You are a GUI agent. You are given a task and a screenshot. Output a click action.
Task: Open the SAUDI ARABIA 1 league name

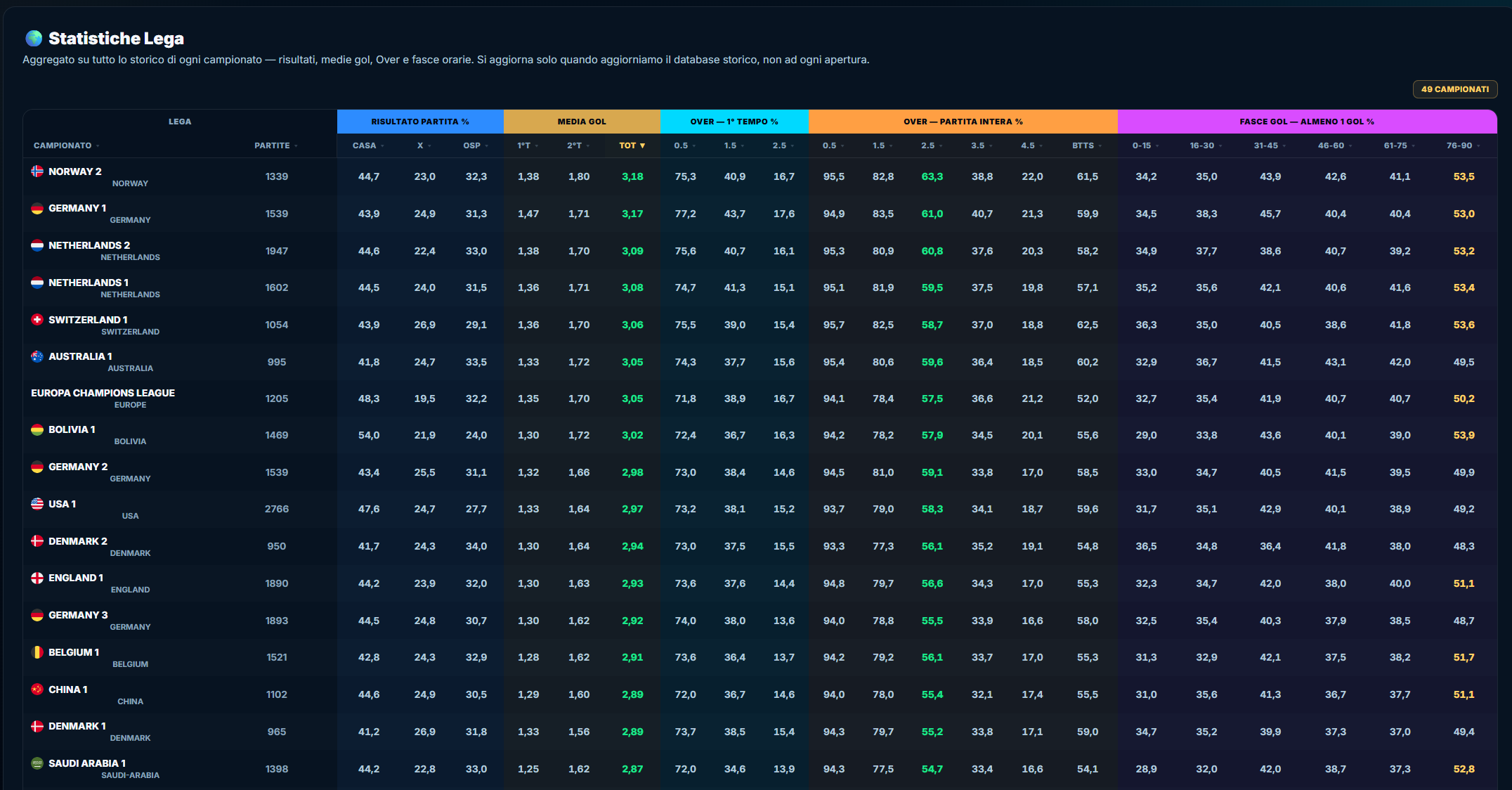click(x=87, y=763)
